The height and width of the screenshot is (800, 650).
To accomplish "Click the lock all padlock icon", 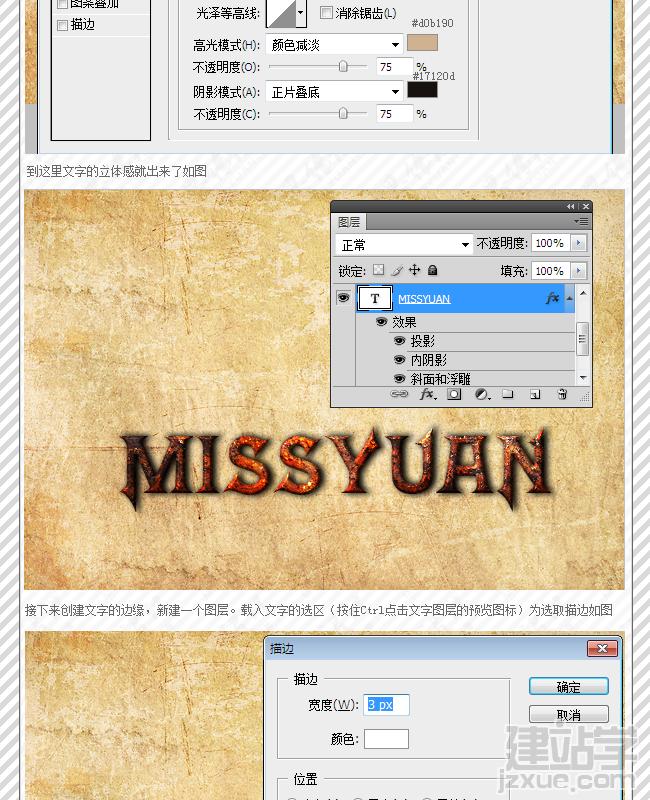I will point(433,270).
